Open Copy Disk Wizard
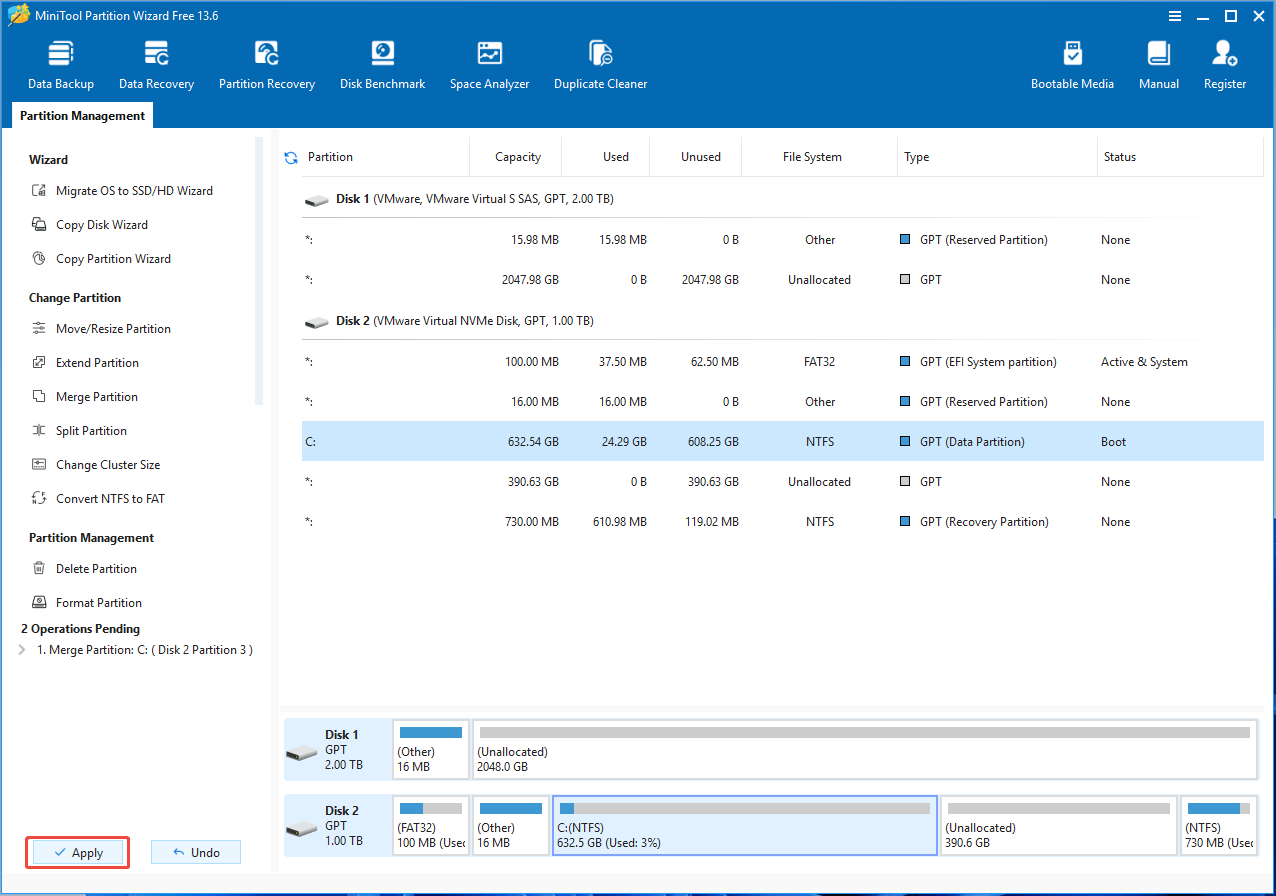Image resolution: width=1276 pixels, height=896 pixels. tap(90, 225)
